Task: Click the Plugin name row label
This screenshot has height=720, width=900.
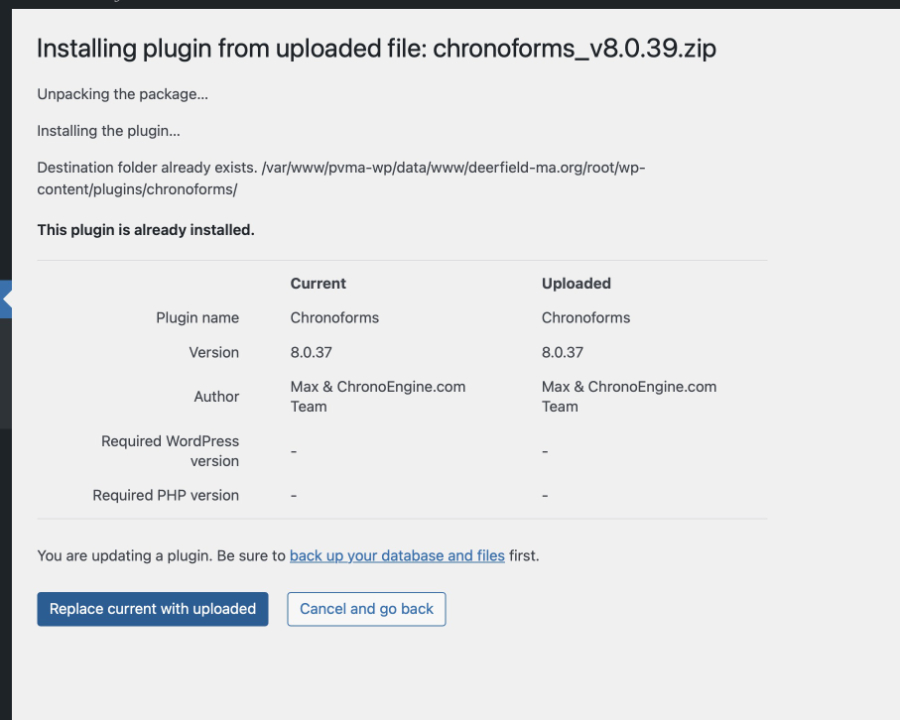Action: pyautogui.click(x=197, y=318)
